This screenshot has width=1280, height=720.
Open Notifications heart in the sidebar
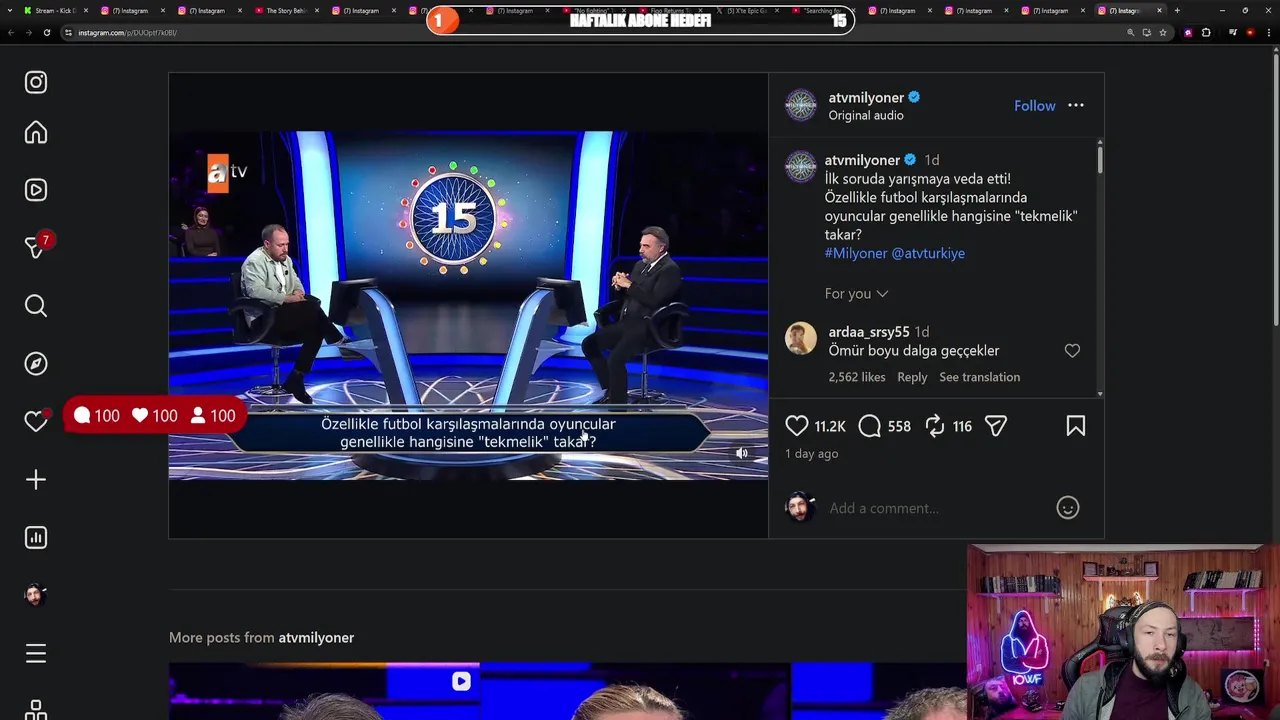coord(36,422)
